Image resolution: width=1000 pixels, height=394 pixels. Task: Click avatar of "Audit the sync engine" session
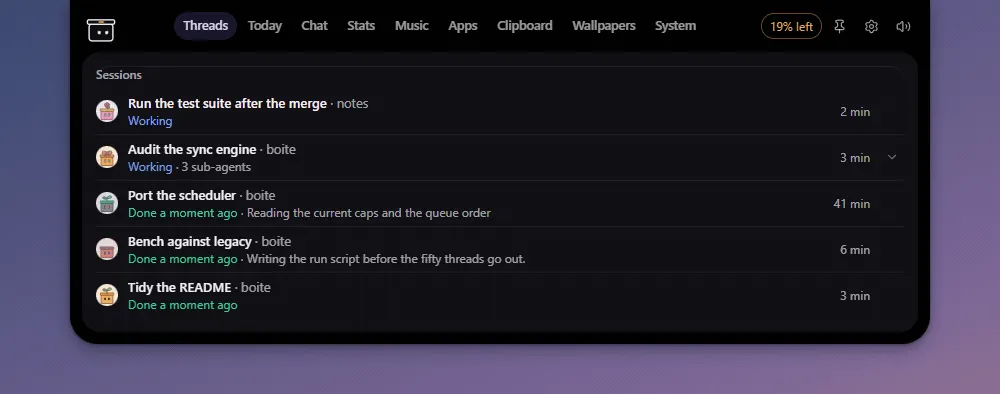[107, 157]
